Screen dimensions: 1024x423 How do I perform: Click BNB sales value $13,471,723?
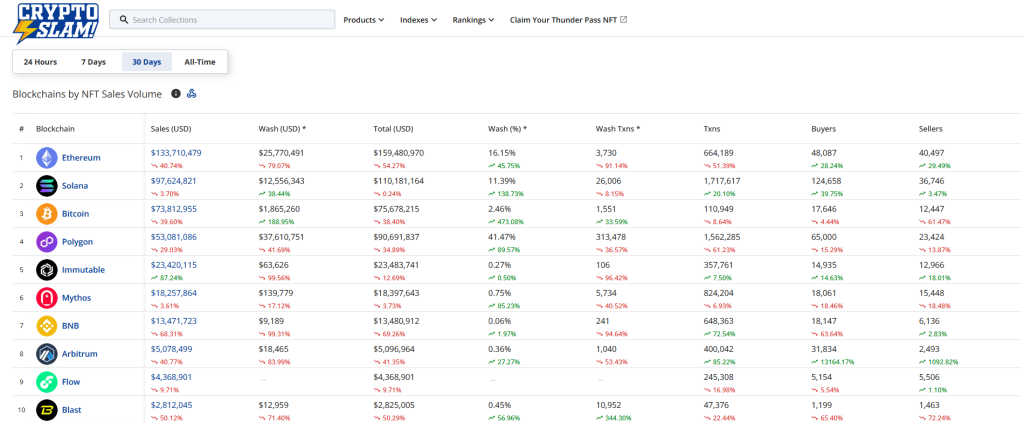point(174,322)
